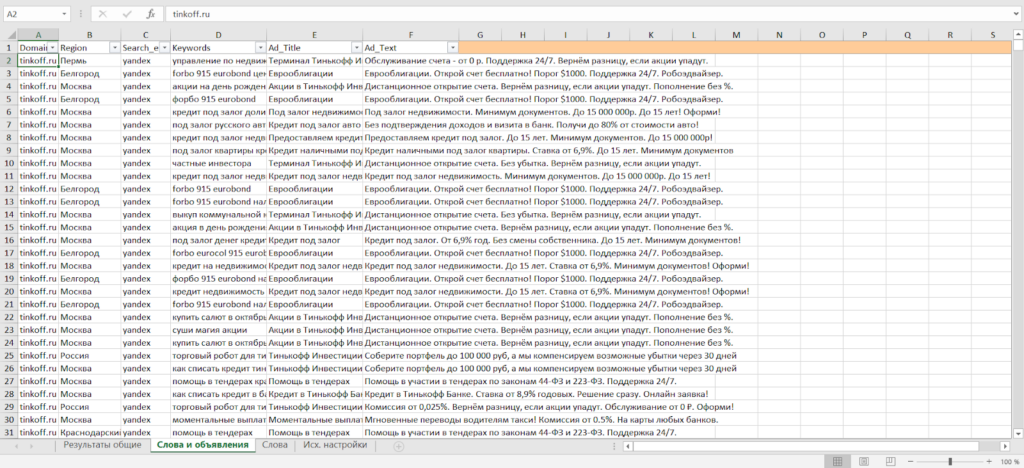
Task: Click row 16 Ad_Title cell Кредит под залог
Action: pyautogui.click(x=315, y=240)
